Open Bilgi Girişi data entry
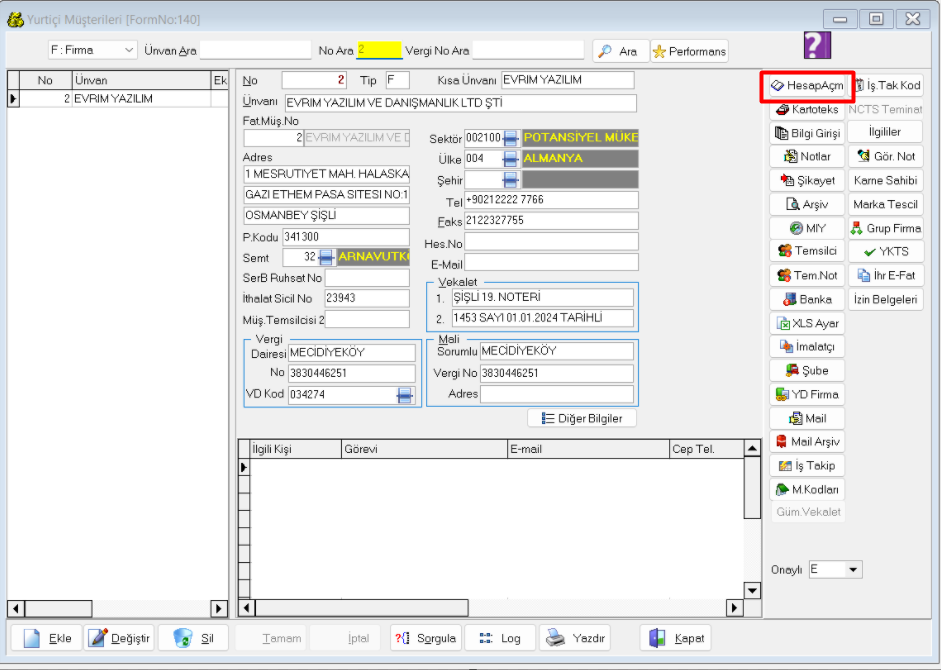Screen dimensions: 941x670 [x=807, y=133]
